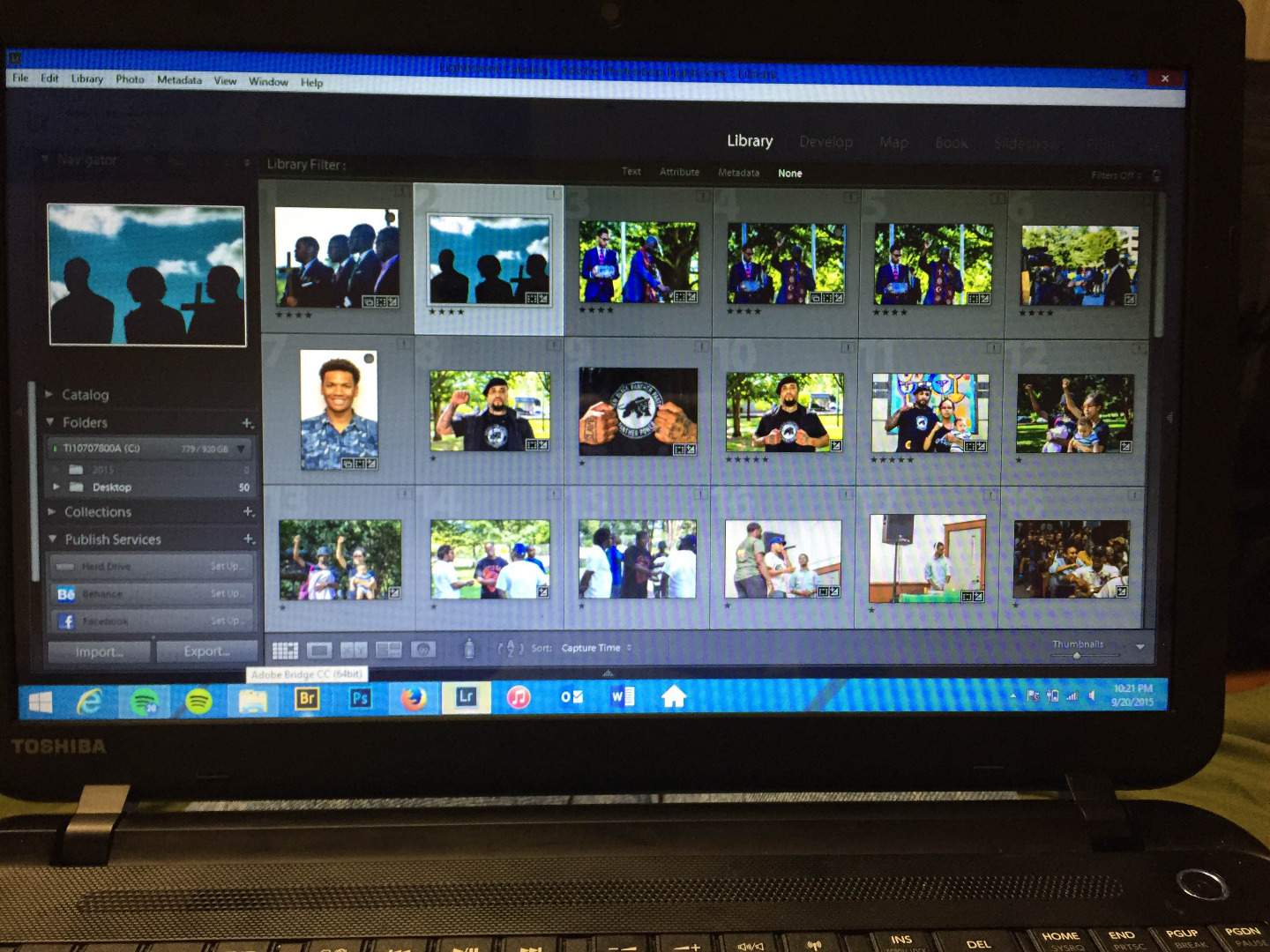The image size is (1270, 952).
Task: Click the Facebook publish service icon
Action: [x=66, y=621]
